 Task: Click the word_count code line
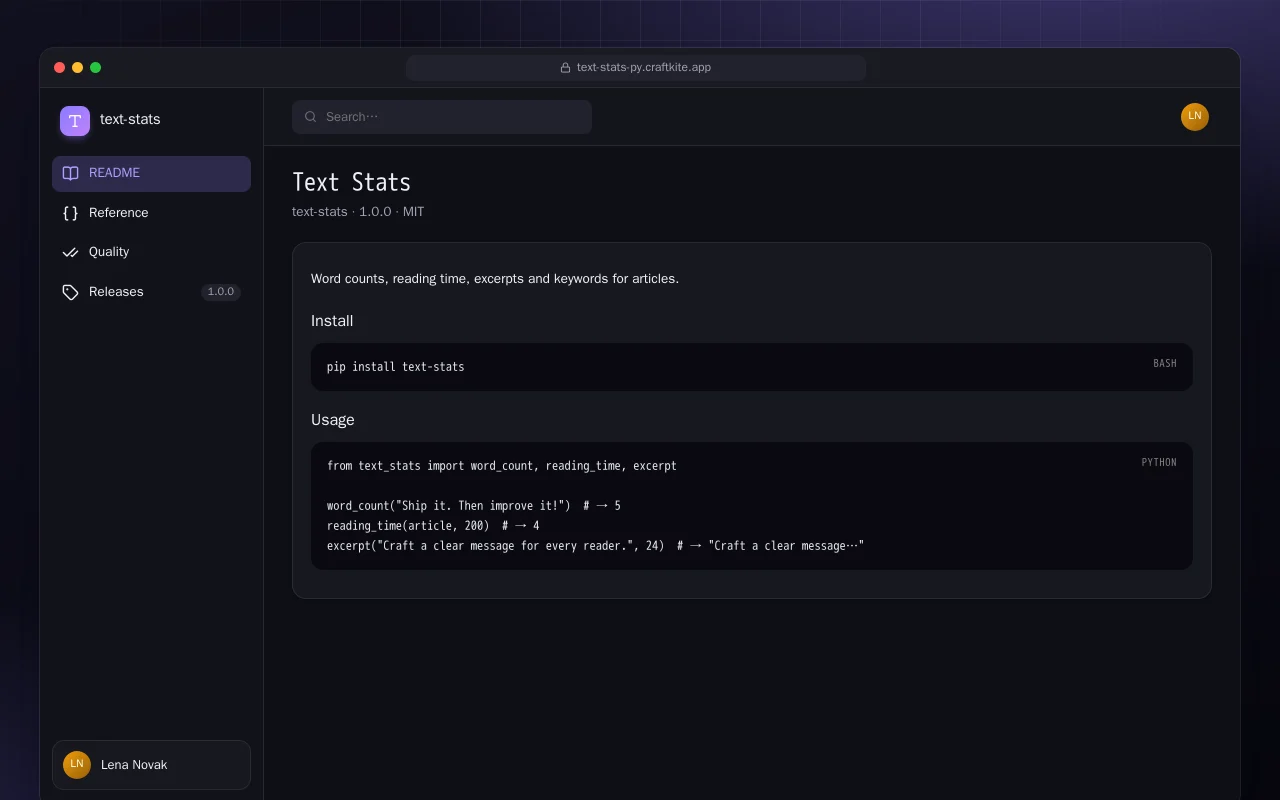pyautogui.click(x=474, y=506)
